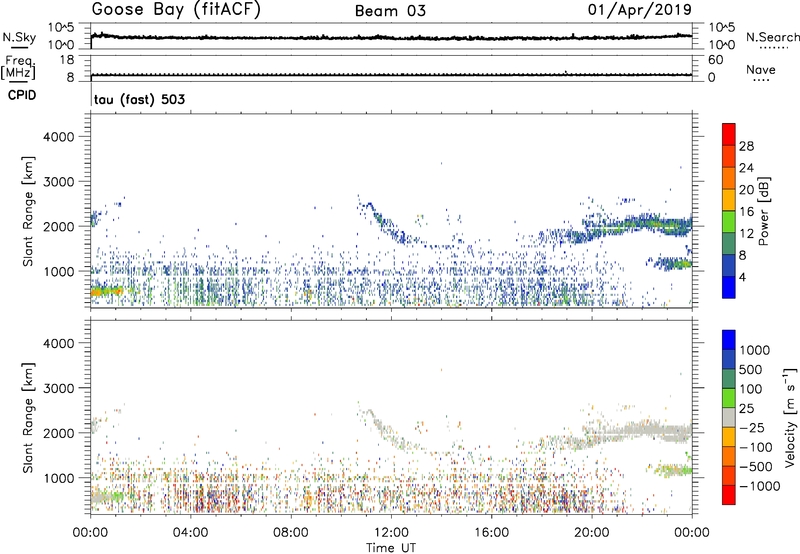Click the "16:00" time tick label
The image size is (800, 554).
tap(491, 533)
